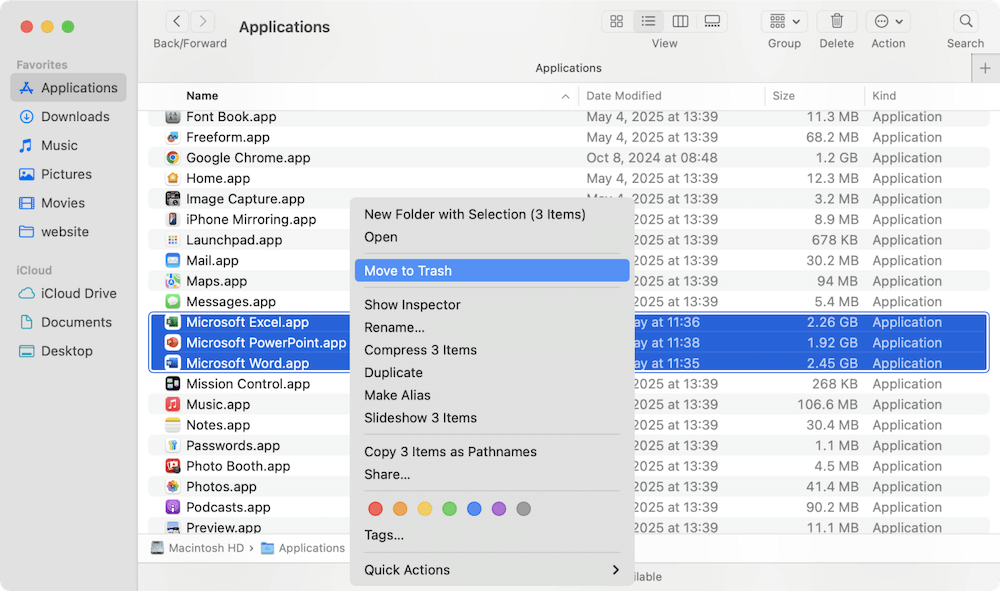The height and width of the screenshot is (591, 1000).
Task: Click the Delete trash icon
Action: pos(836,20)
